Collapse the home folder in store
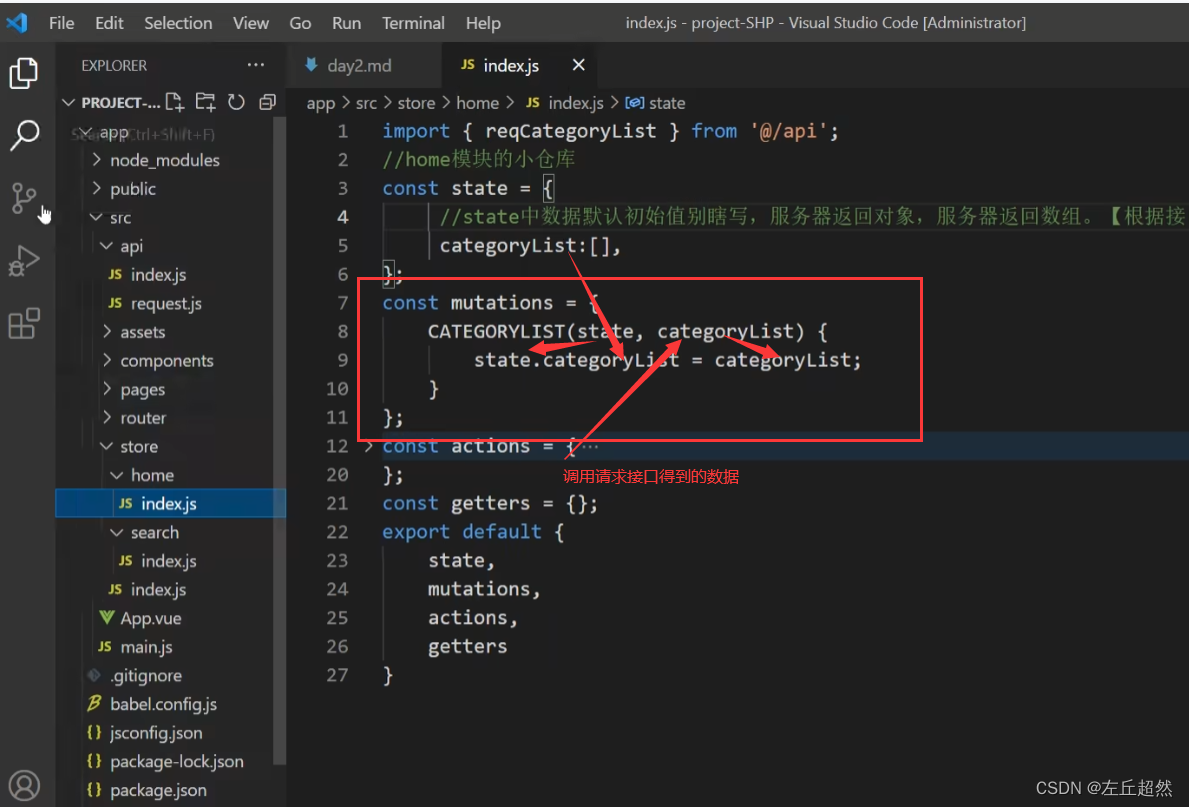 (x=117, y=476)
